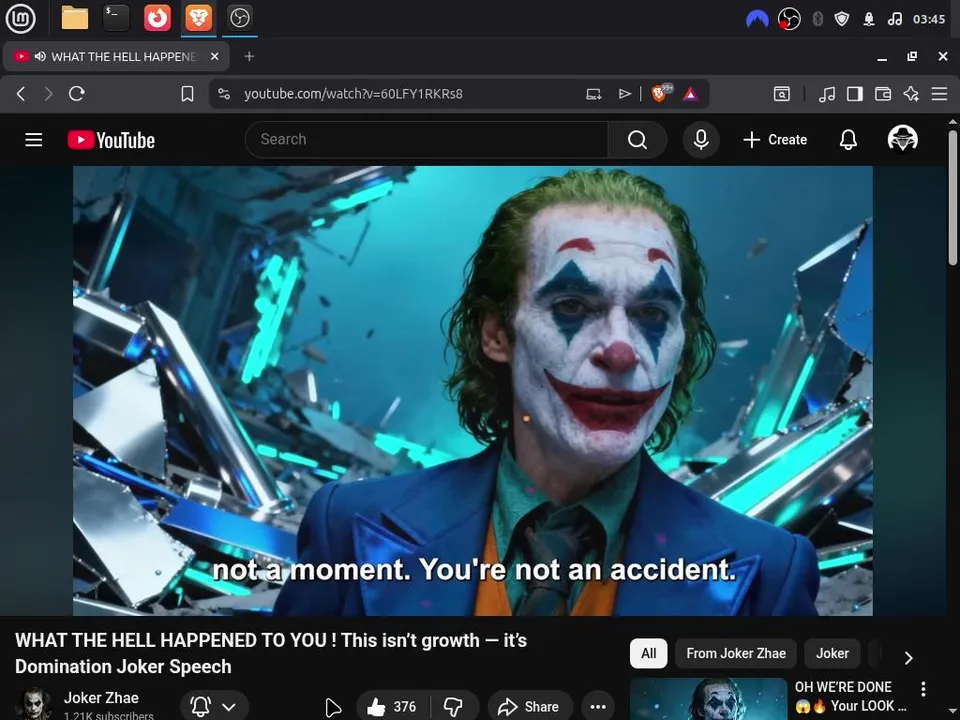Screen dimensions: 960x720
Task: Click the video title WHAT THE HELL HAPPENED
Action: (x=271, y=653)
